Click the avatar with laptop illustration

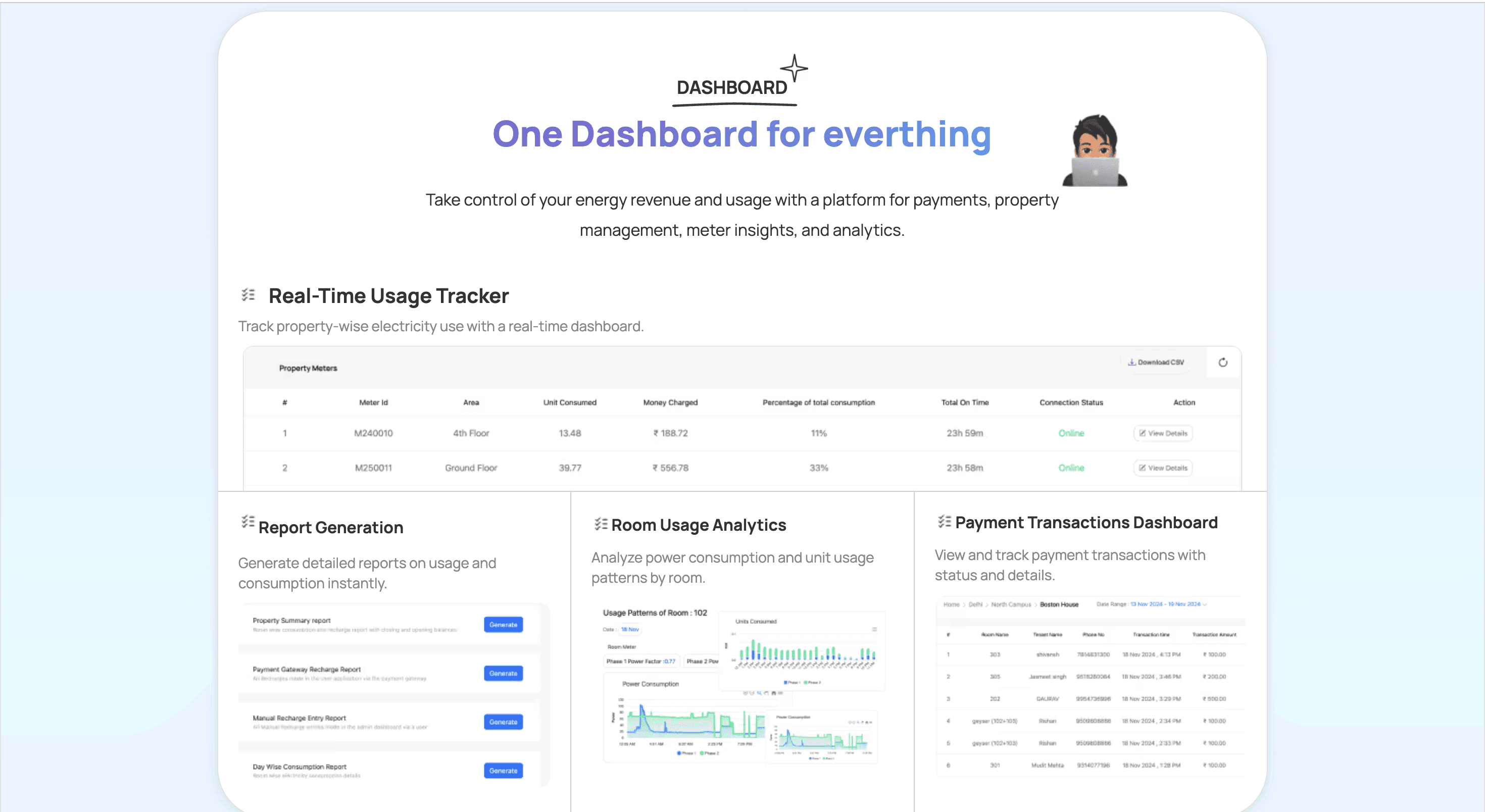[x=1095, y=151]
